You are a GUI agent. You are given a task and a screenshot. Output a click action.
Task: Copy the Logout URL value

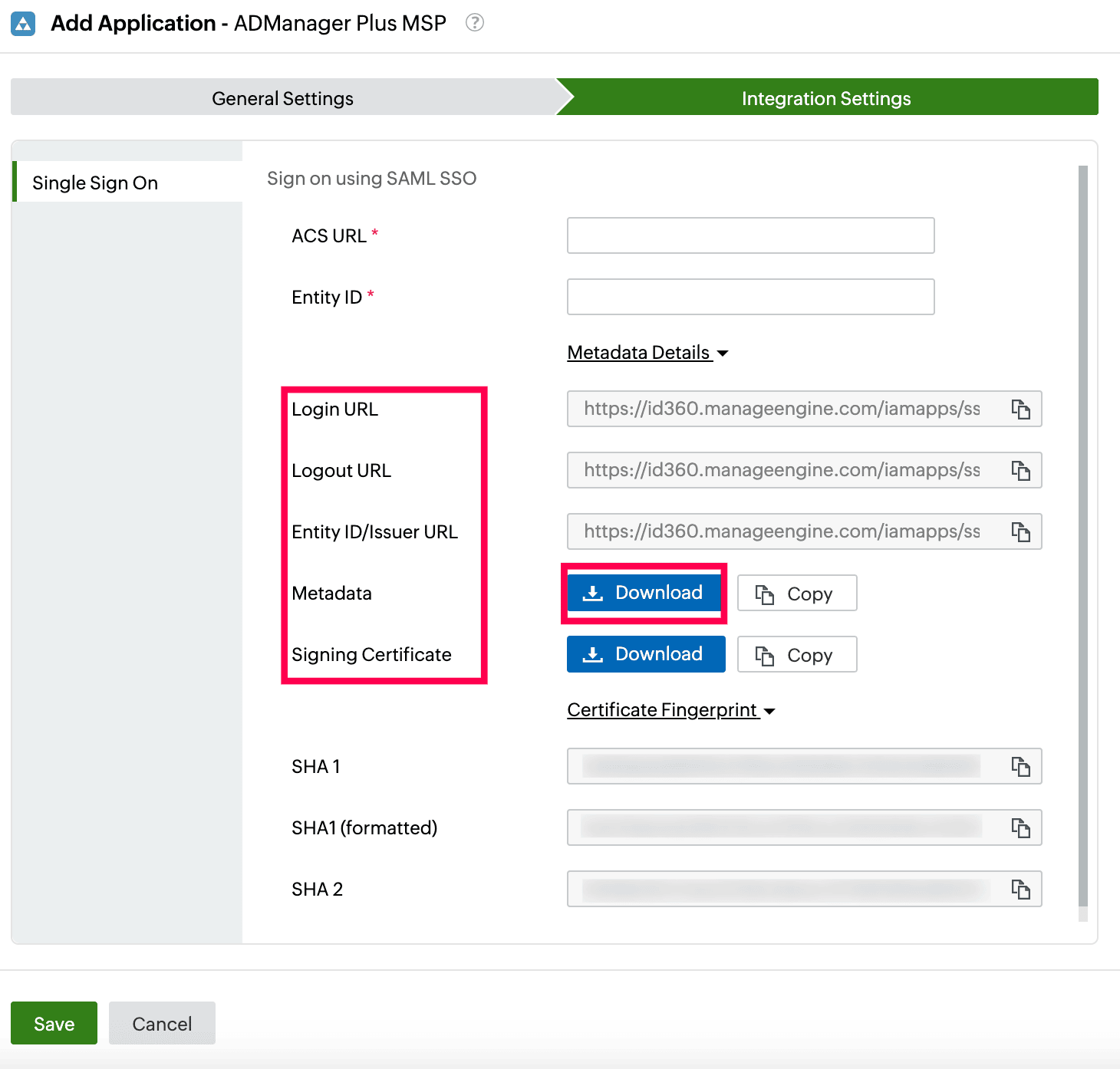(1021, 470)
